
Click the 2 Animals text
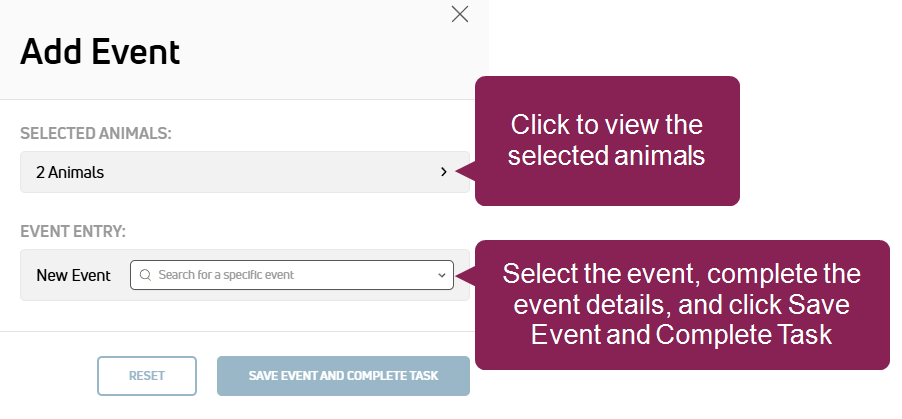[70, 172]
